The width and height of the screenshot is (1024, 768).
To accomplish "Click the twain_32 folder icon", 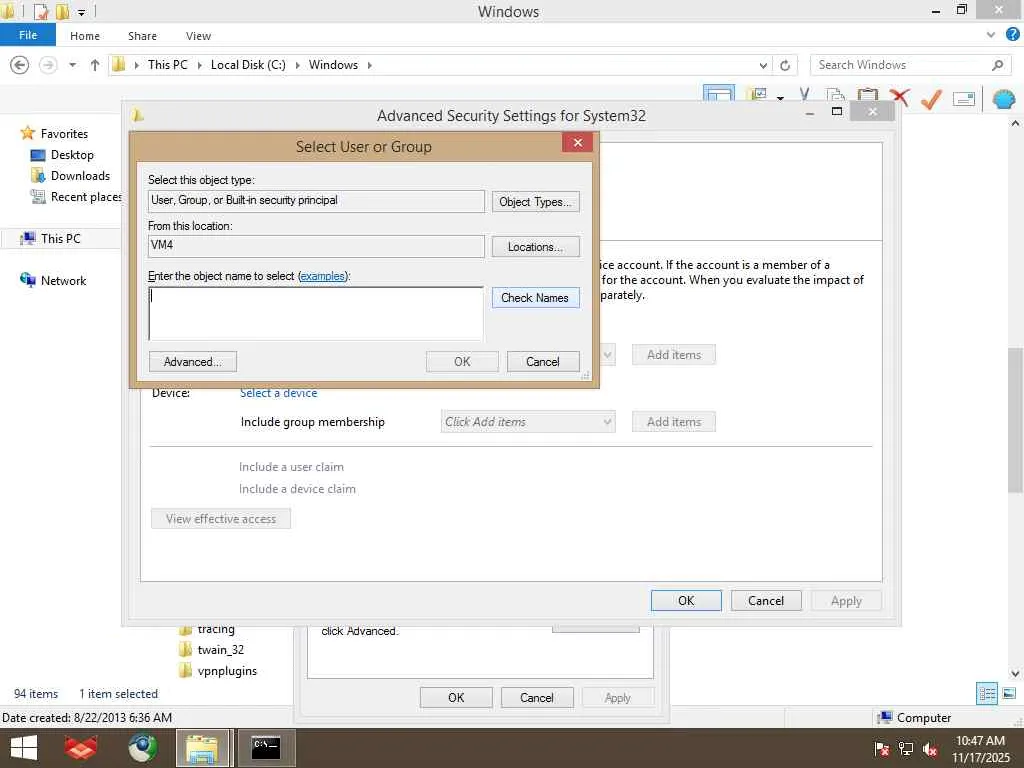I will tap(185, 650).
